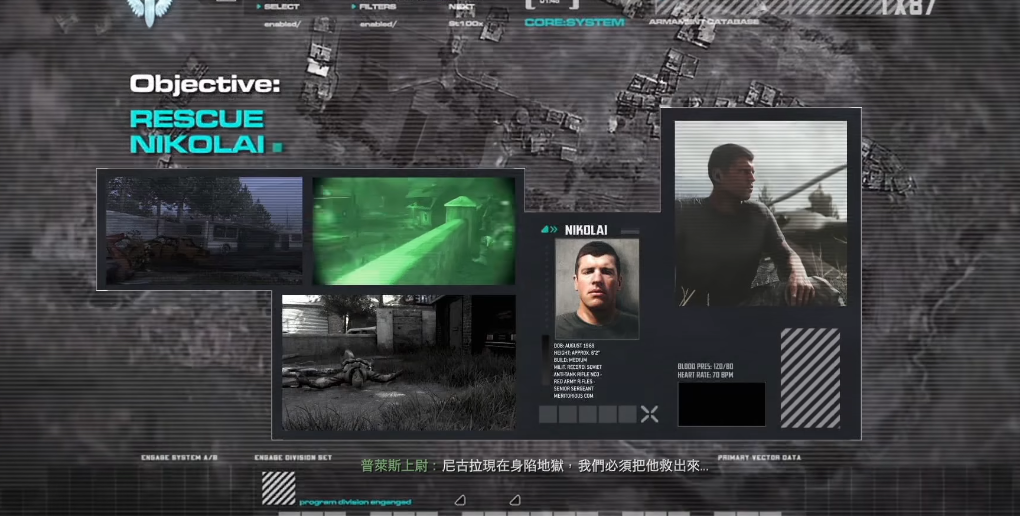Toggle the last gray square before the cross icon
This screenshot has width=1020, height=516.
[x=627, y=414]
